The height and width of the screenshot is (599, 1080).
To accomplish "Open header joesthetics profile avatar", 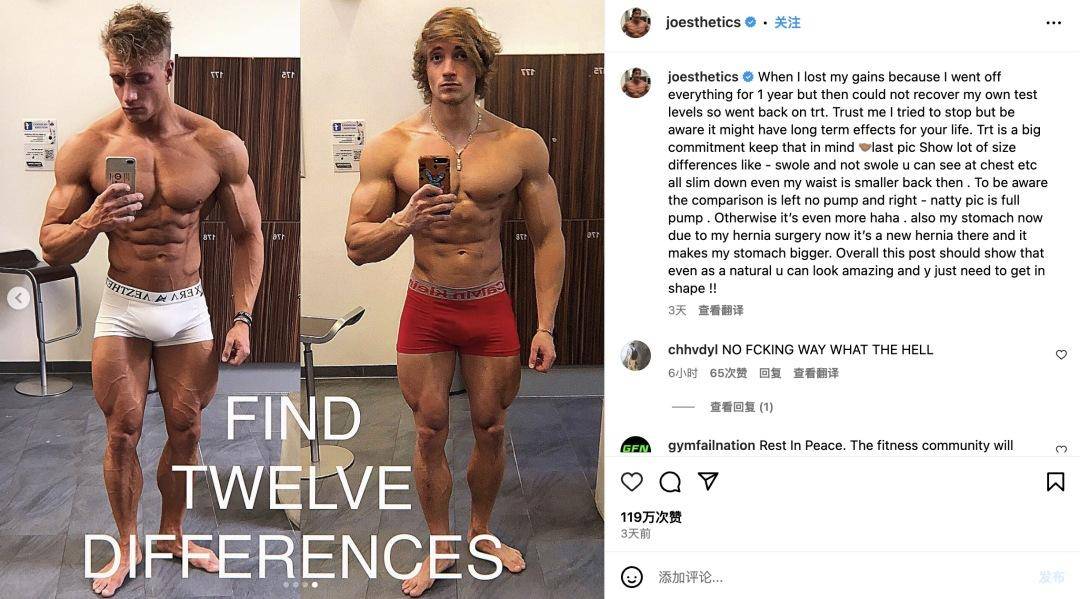I will 636,23.
